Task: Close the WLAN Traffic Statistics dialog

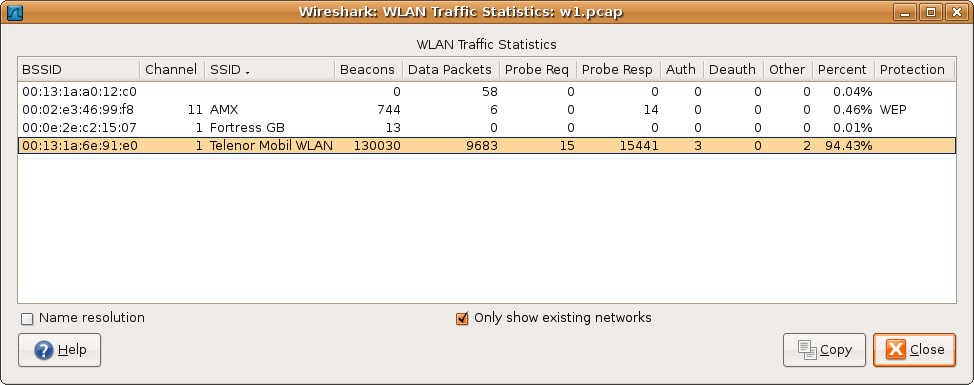Action: (x=914, y=350)
